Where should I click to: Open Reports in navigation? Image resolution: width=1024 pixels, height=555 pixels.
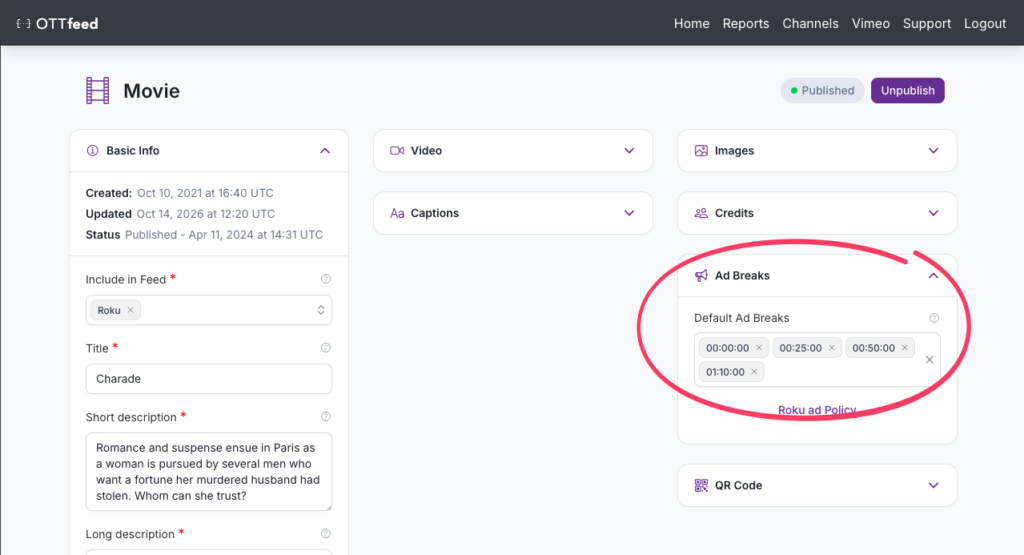tap(746, 24)
